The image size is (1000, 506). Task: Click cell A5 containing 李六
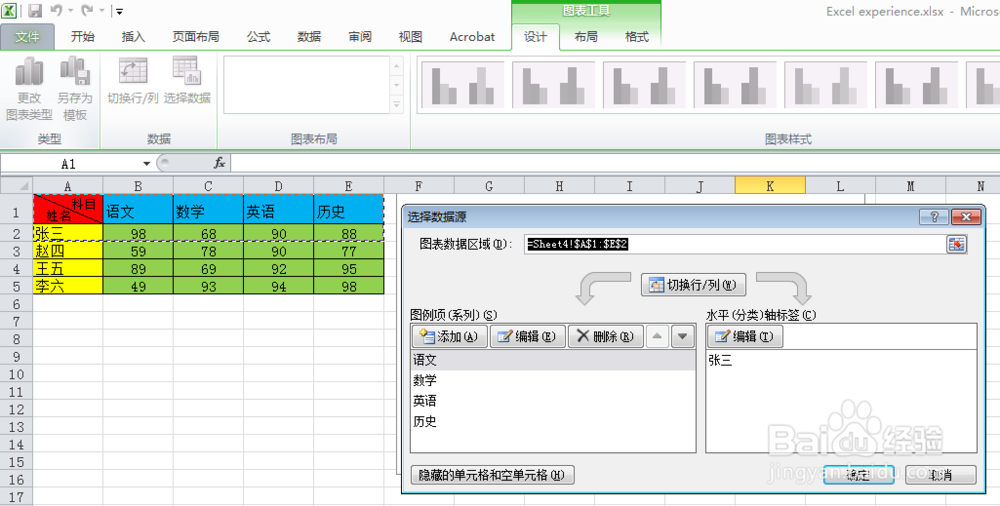point(68,286)
